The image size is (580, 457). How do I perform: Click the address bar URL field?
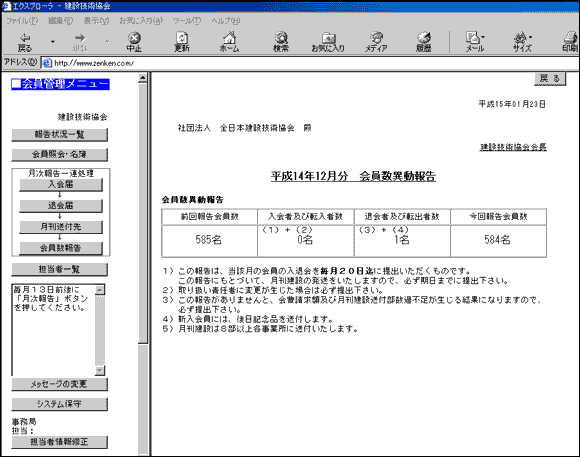click(311, 63)
